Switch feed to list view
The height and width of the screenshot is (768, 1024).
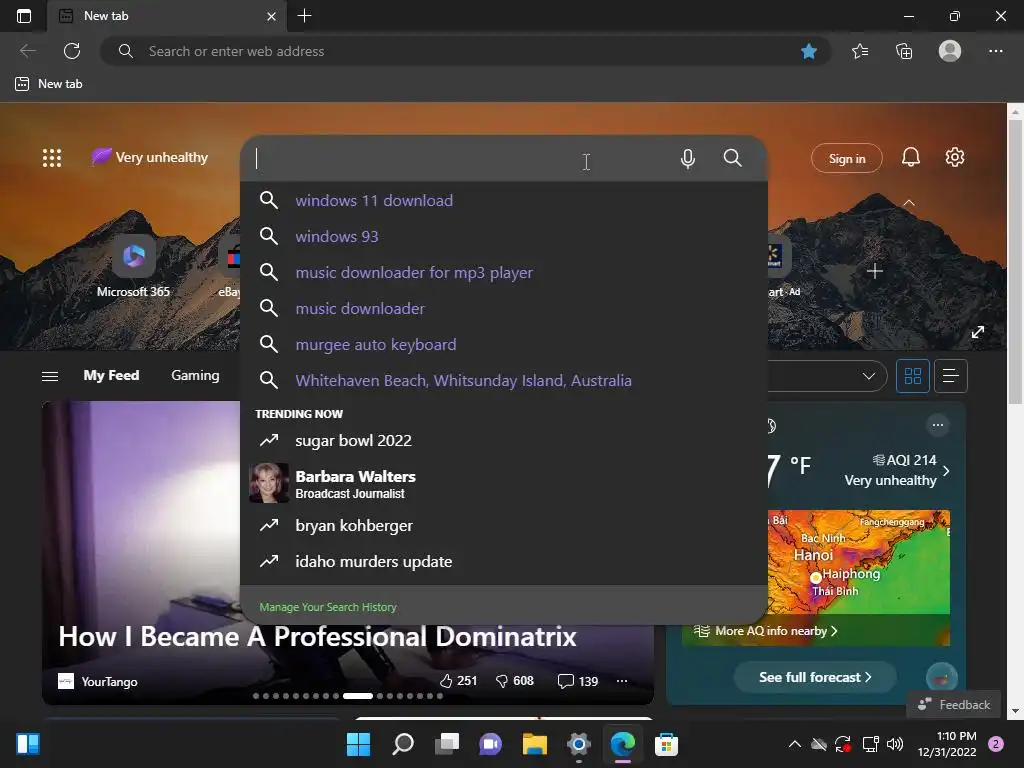click(x=951, y=376)
